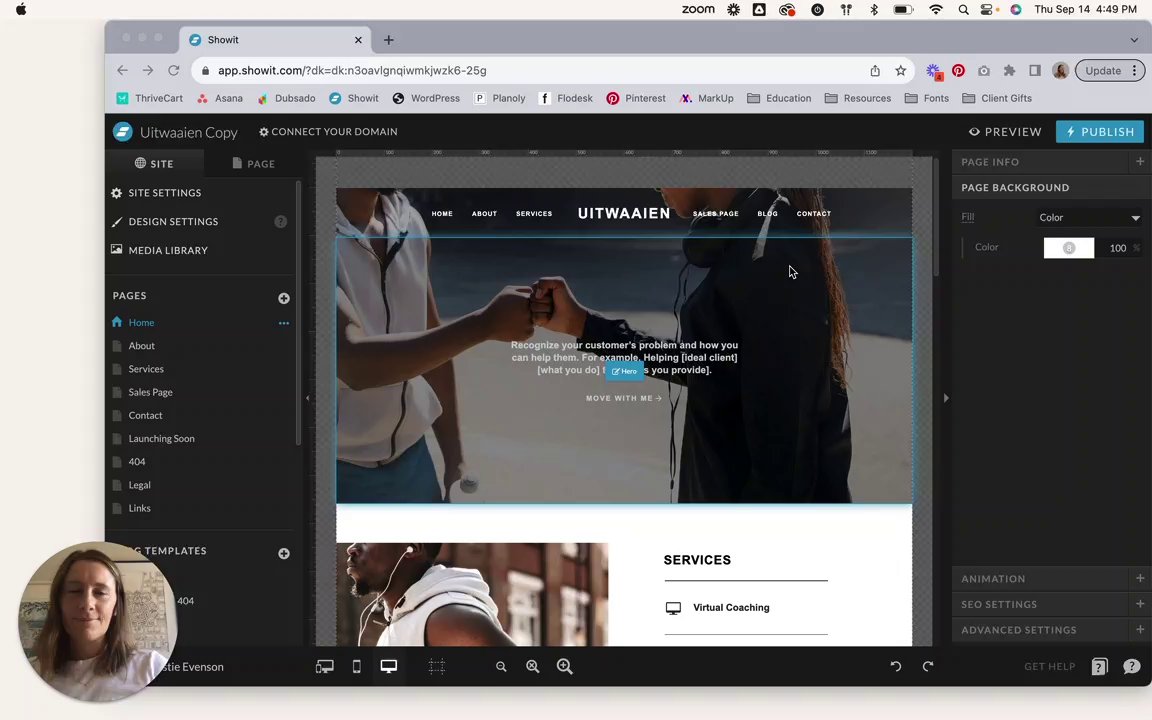Switch to side-by-side desktop and mobile view

coord(325,666)
